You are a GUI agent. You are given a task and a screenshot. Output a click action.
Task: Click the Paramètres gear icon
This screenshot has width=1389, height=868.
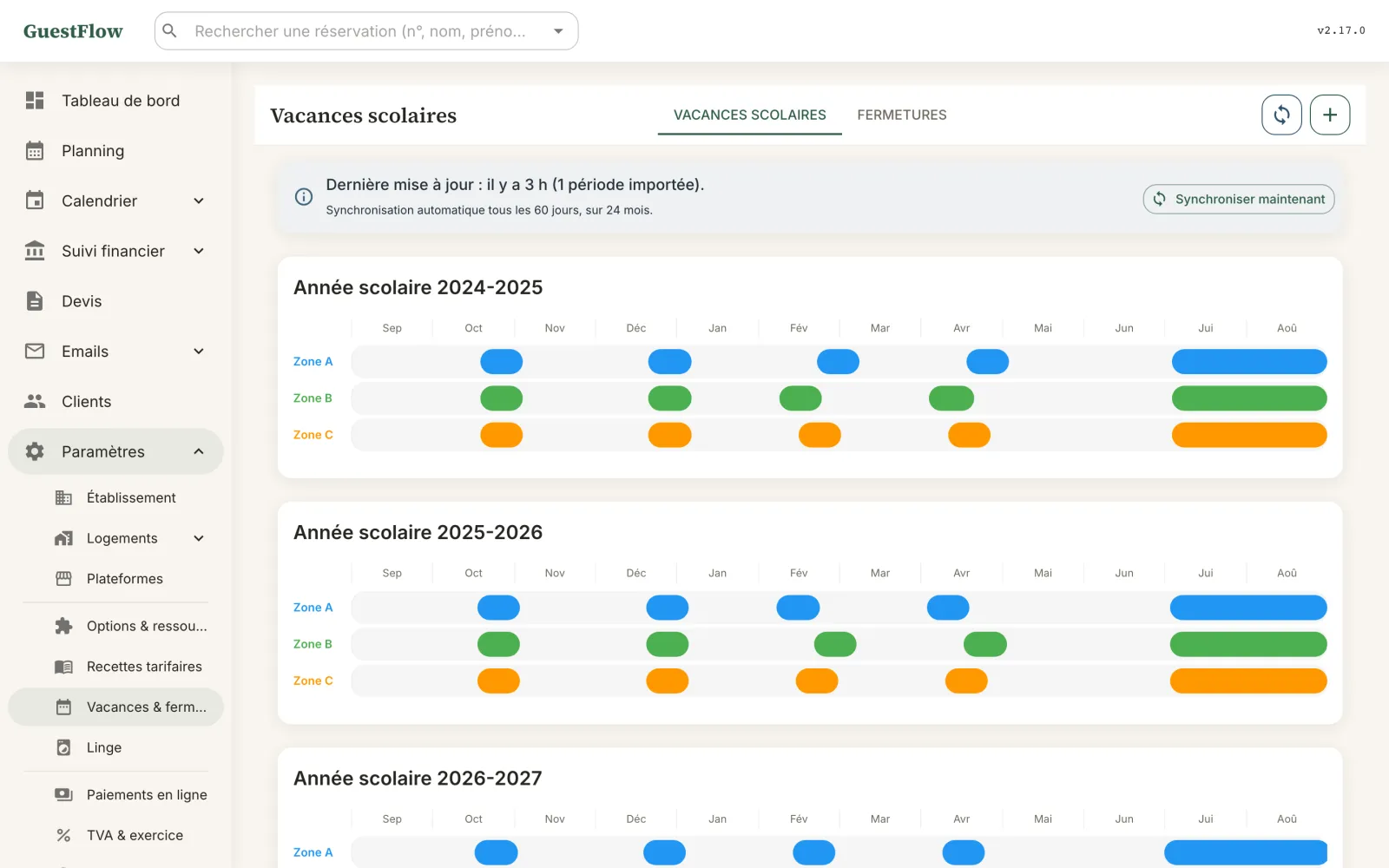pyautogui.click(x=35, y=451)
